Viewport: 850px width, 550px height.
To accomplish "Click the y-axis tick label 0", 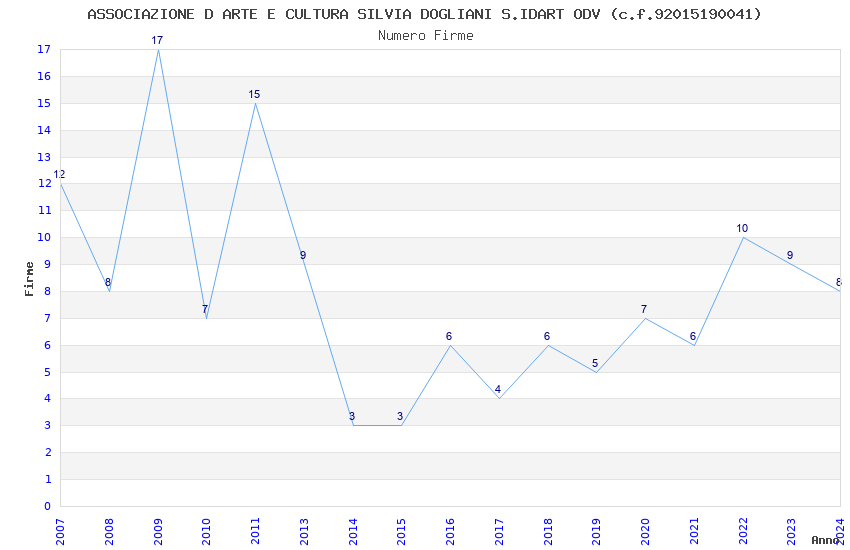I will click(x=48, y=506).
